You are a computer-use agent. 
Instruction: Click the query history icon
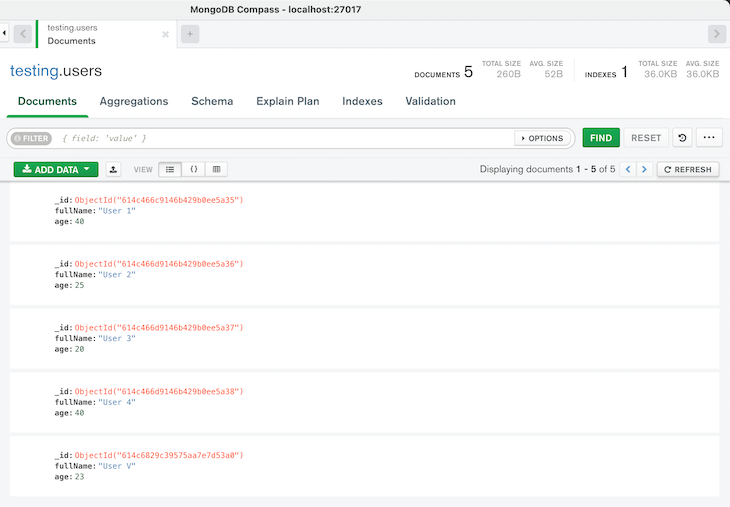point(682,138)
